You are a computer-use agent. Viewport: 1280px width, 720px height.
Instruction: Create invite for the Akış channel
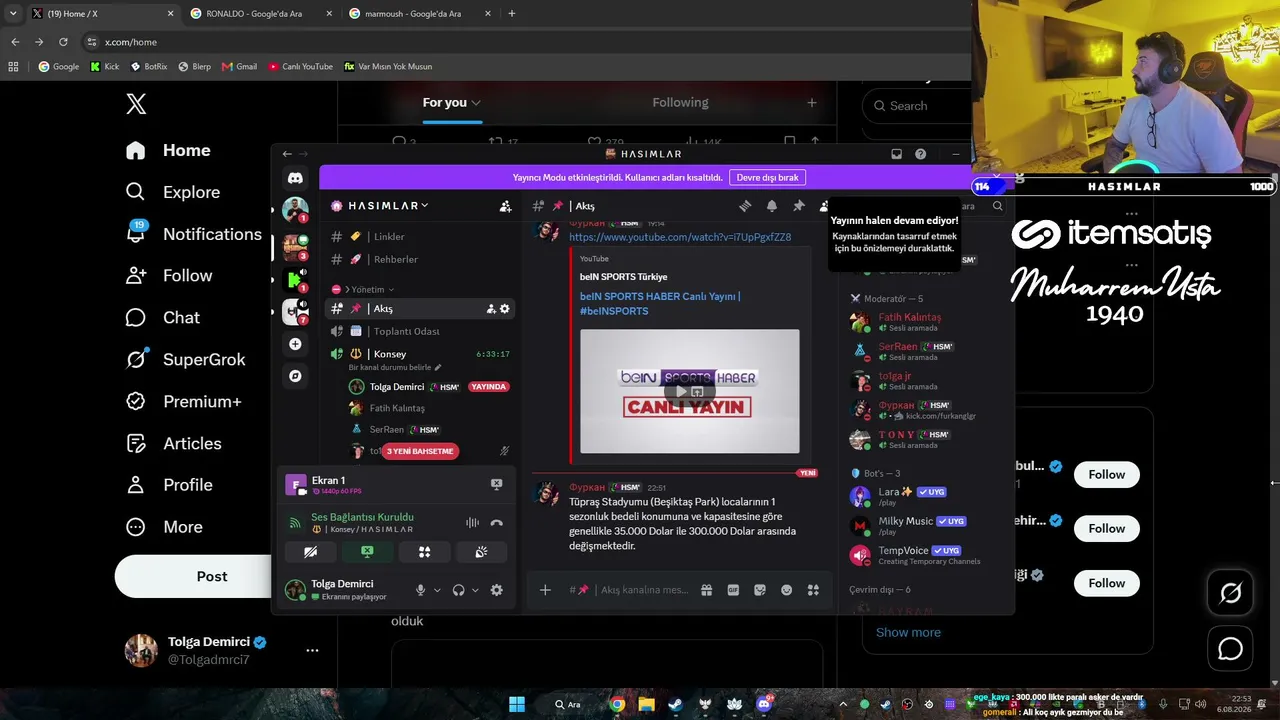tap(491, 309)
